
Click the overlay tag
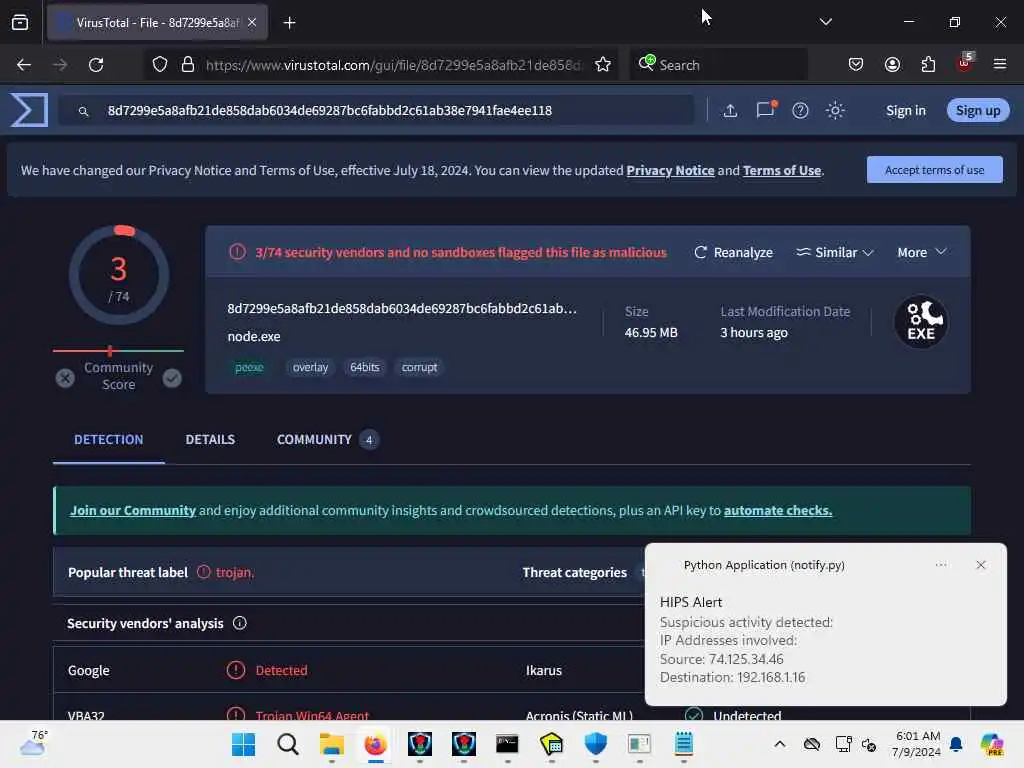coord(310,367)
